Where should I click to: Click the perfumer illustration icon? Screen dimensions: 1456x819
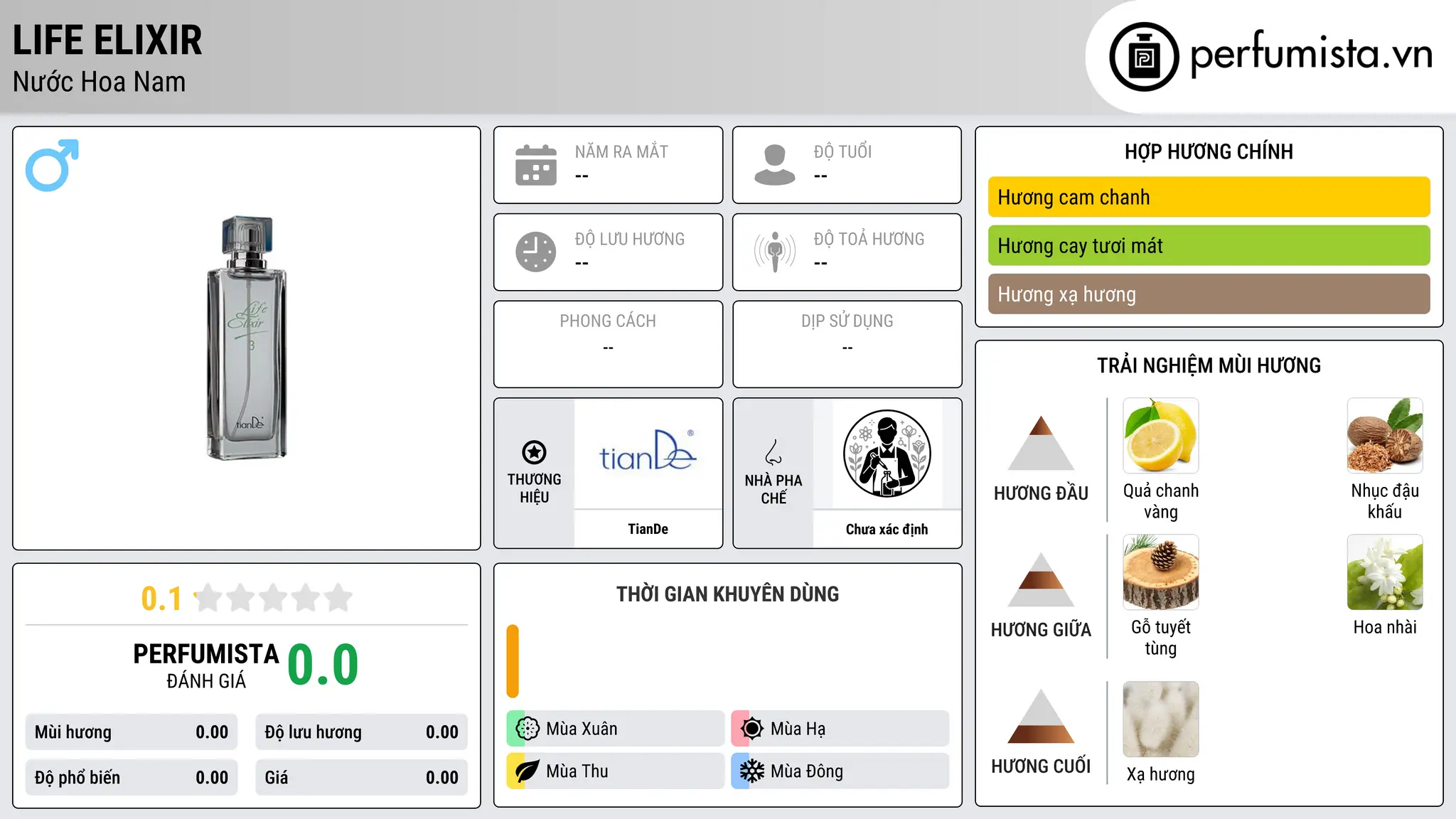tap(887, 454)
